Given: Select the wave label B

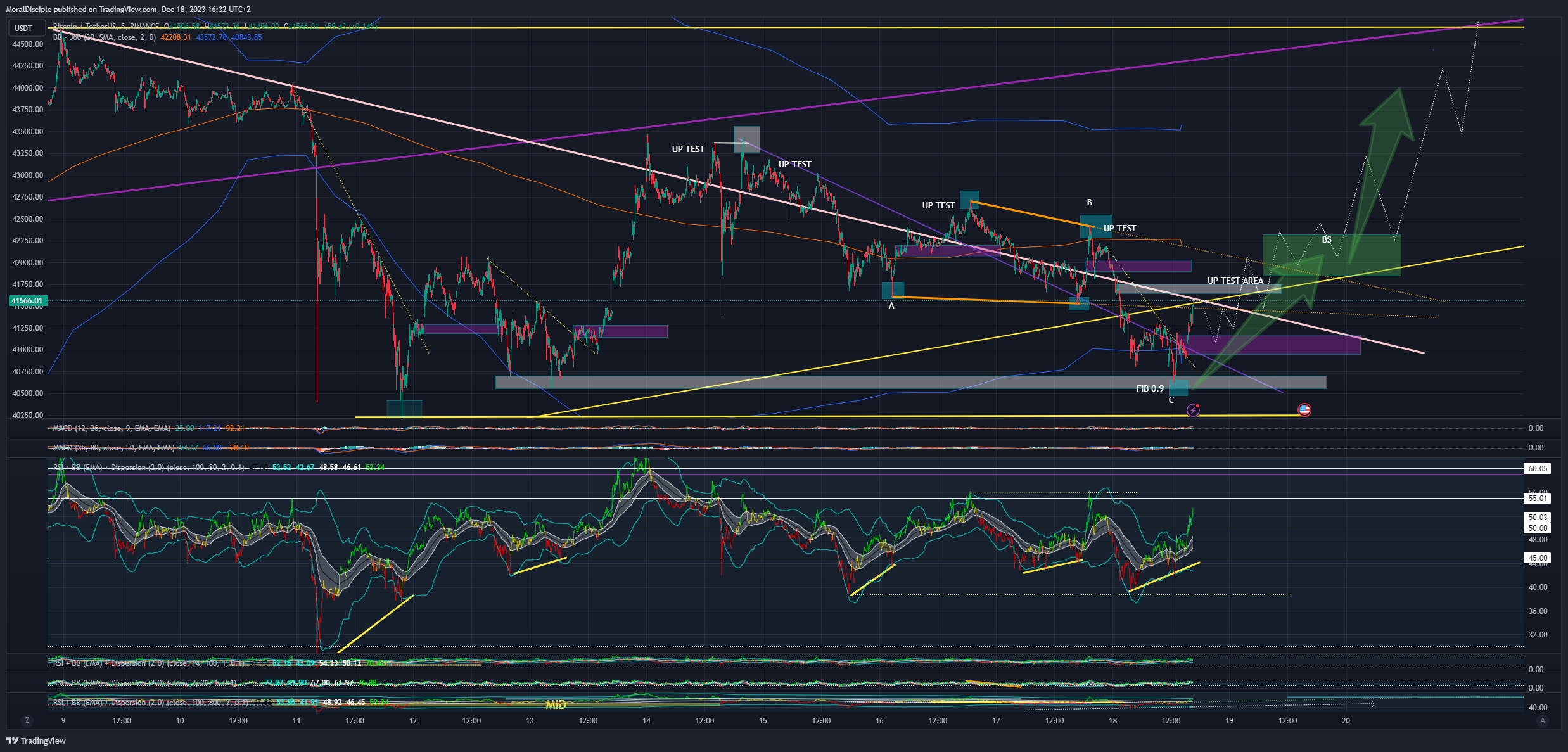Looking at the screenshot, I should tap(1090, 203).
